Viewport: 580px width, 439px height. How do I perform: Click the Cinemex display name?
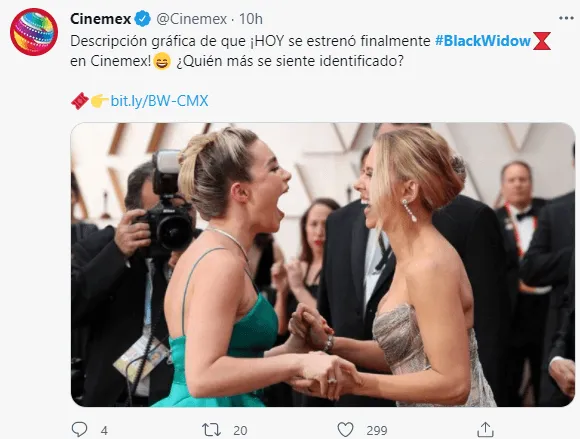[x=100, y=19]
